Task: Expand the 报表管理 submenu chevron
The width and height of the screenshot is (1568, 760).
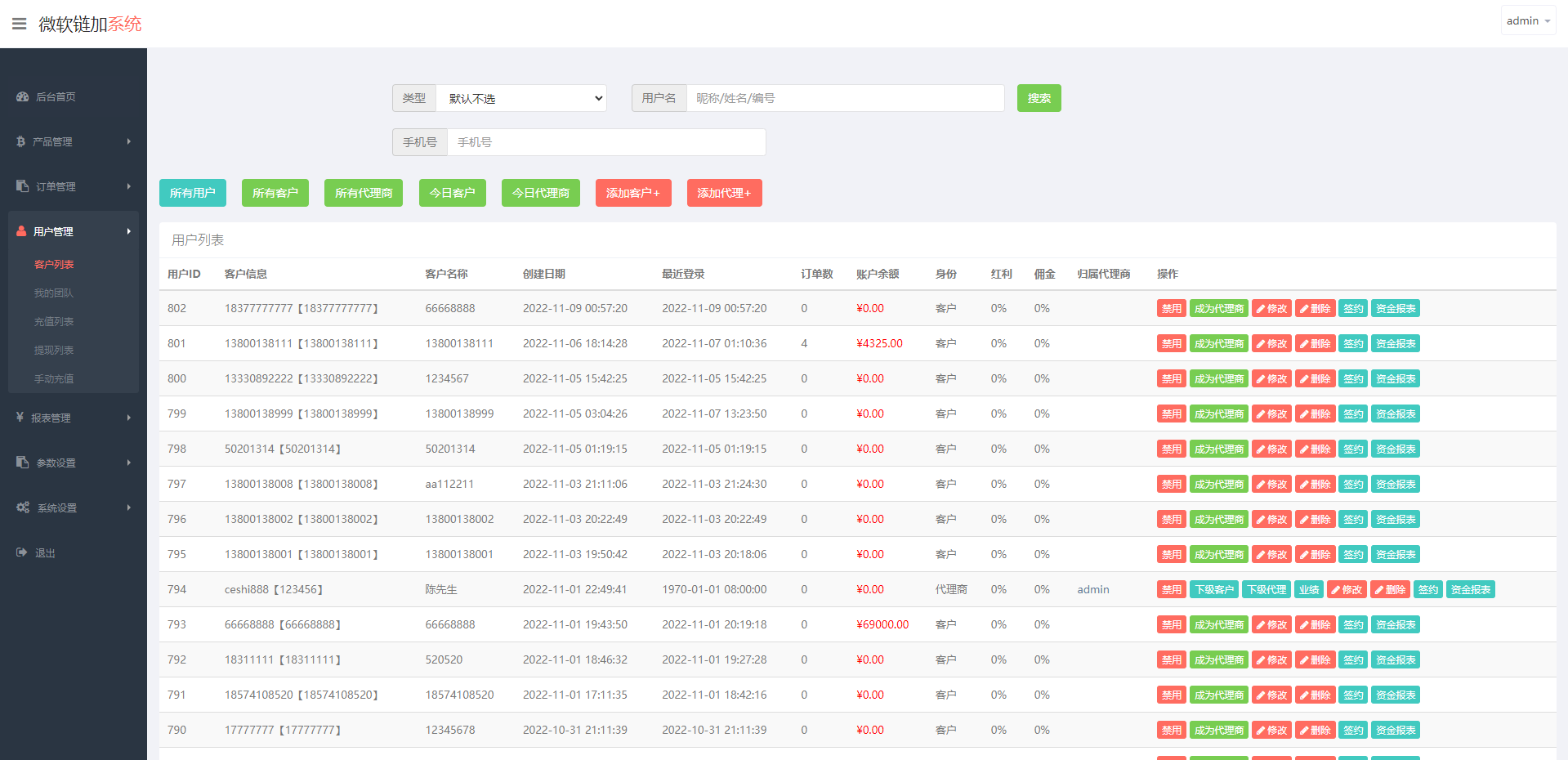Action: pyautogui.click(x=128, y=417)
